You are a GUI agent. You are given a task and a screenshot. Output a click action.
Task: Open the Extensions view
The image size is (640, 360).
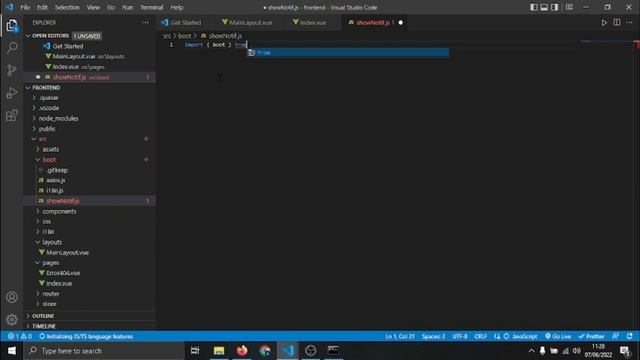[x=12, y=115]
